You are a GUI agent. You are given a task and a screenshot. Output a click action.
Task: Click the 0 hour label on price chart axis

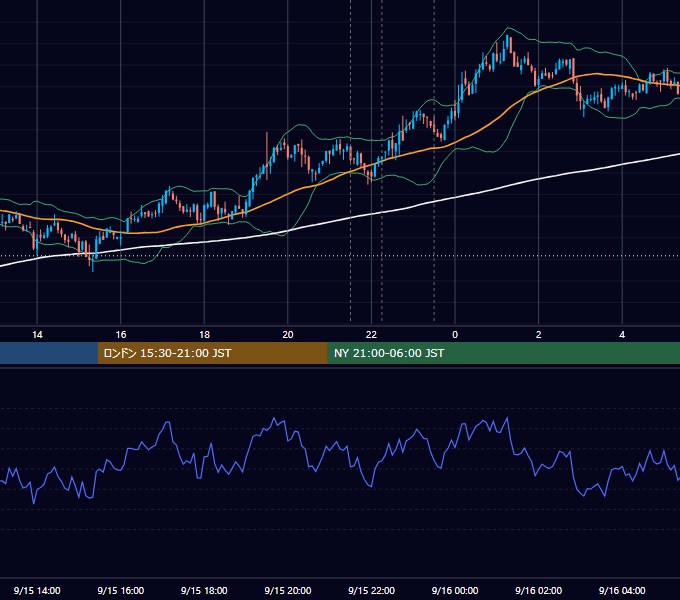tap(455, 335)
